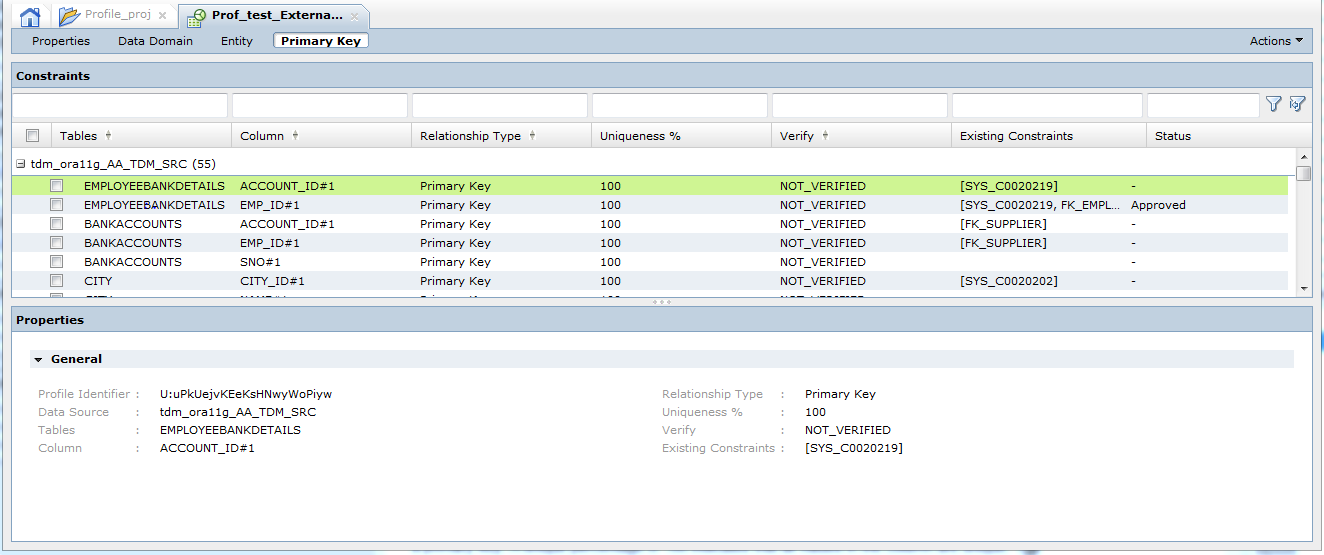Switch to the Entity view
The image size is (1324, 555).
coord(237,41)
